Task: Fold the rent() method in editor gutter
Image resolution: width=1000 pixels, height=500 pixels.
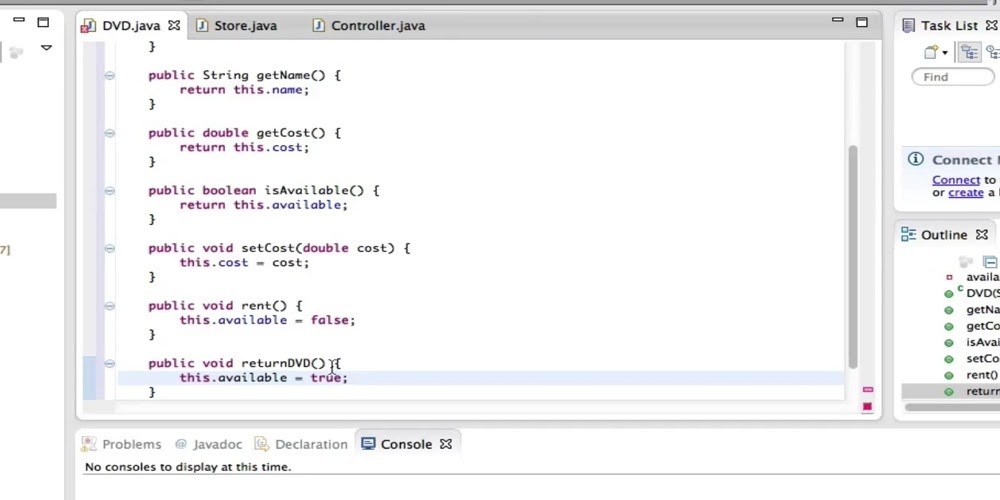Action: tap(109, 306)
